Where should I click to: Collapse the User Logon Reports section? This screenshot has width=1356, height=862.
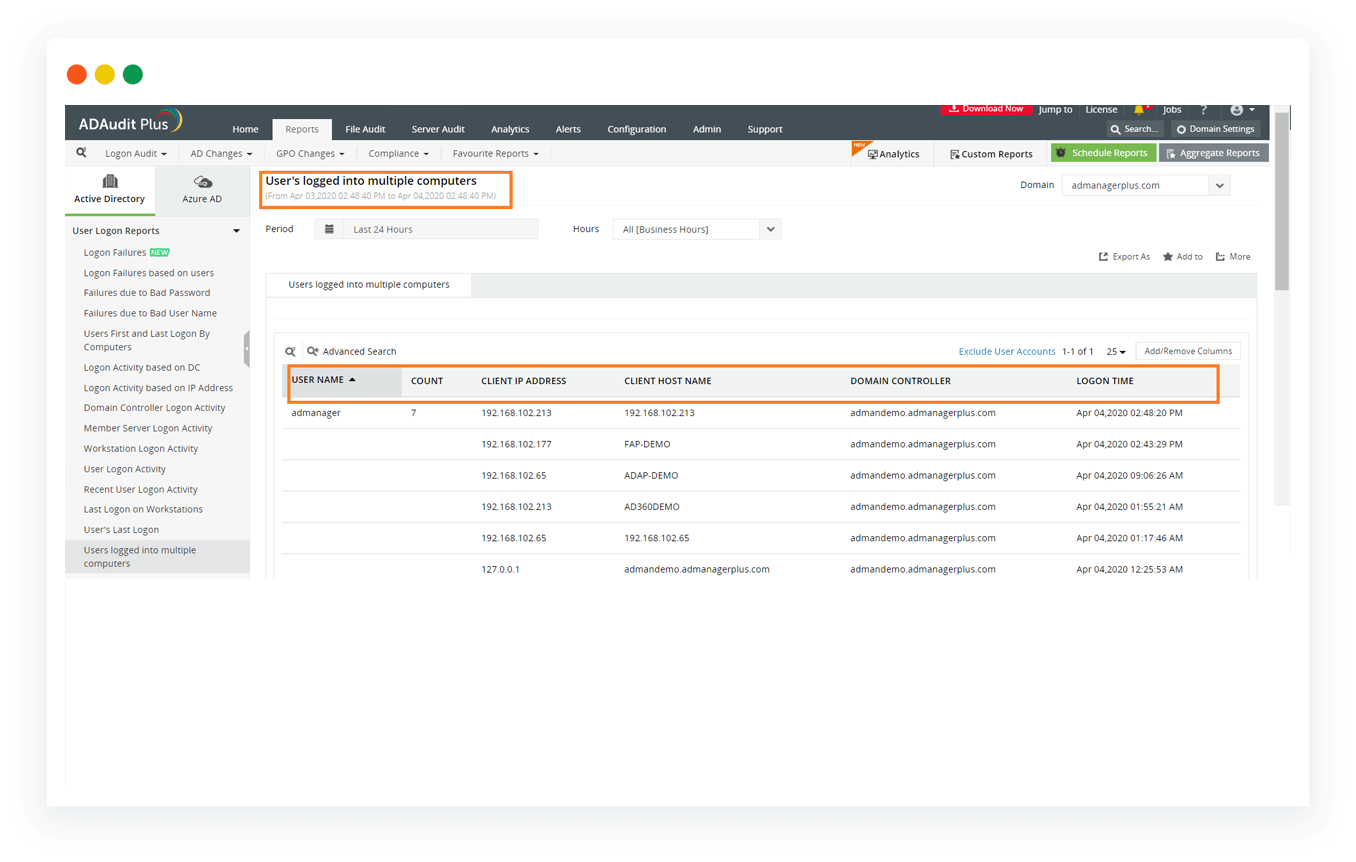pos(236,231)
